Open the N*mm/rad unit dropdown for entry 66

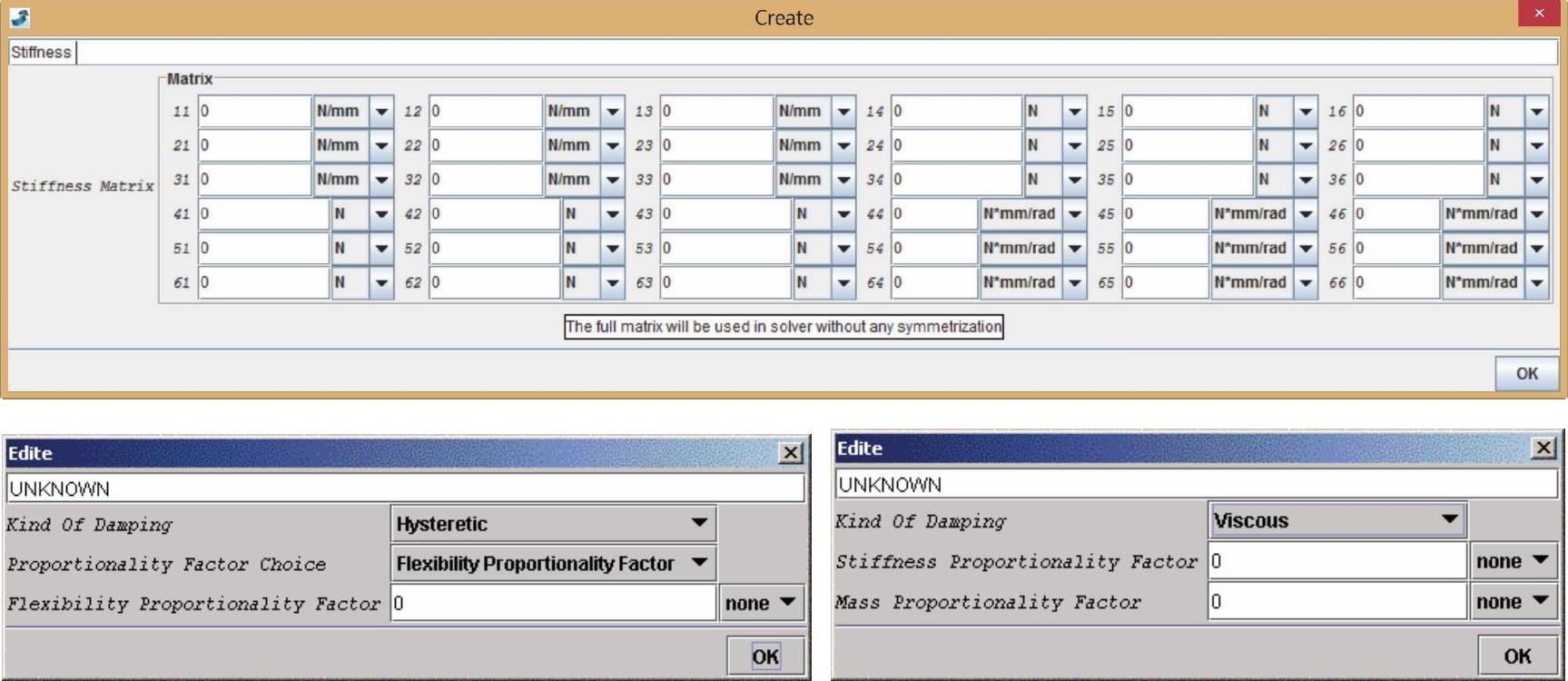pos(1536,283)
